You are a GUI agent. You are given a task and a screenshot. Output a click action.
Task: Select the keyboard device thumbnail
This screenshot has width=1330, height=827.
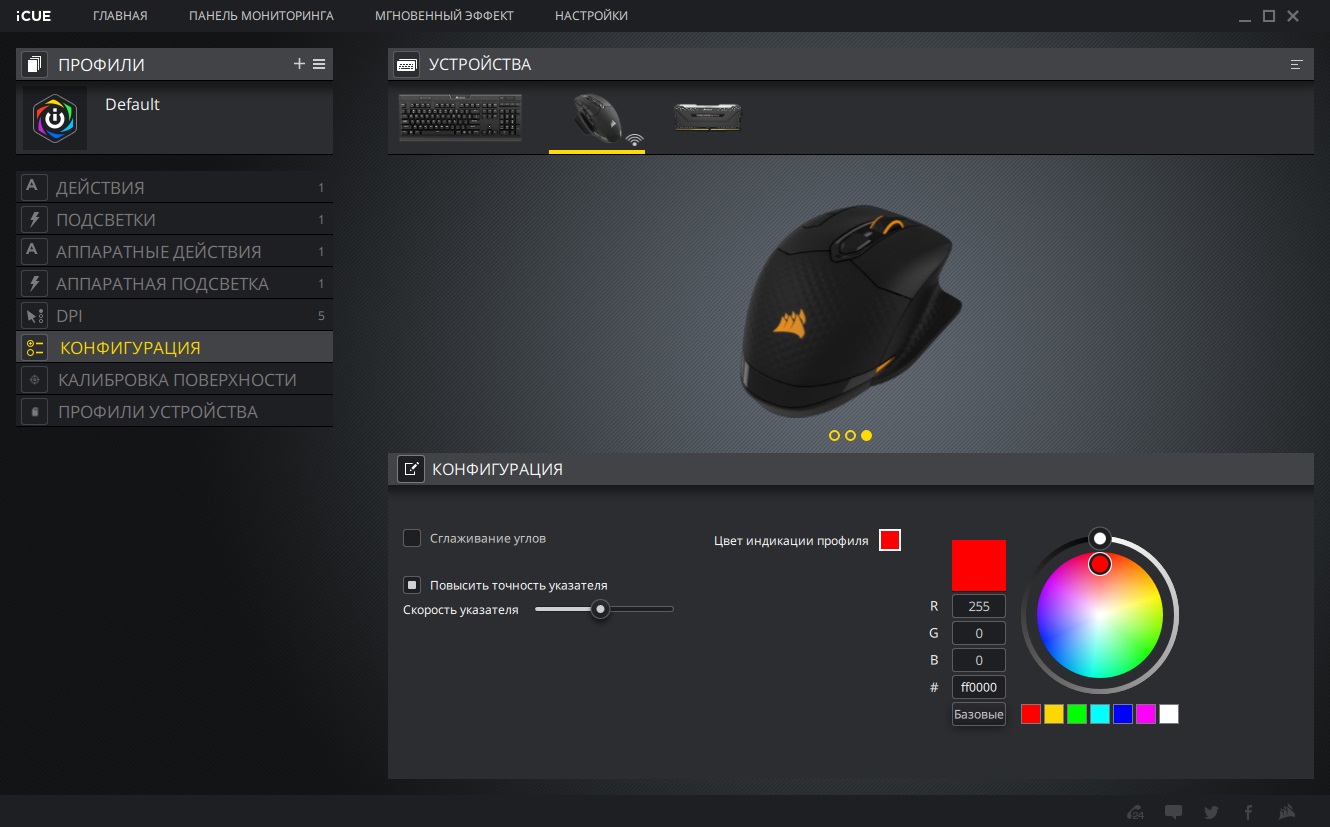pos(460,118)
